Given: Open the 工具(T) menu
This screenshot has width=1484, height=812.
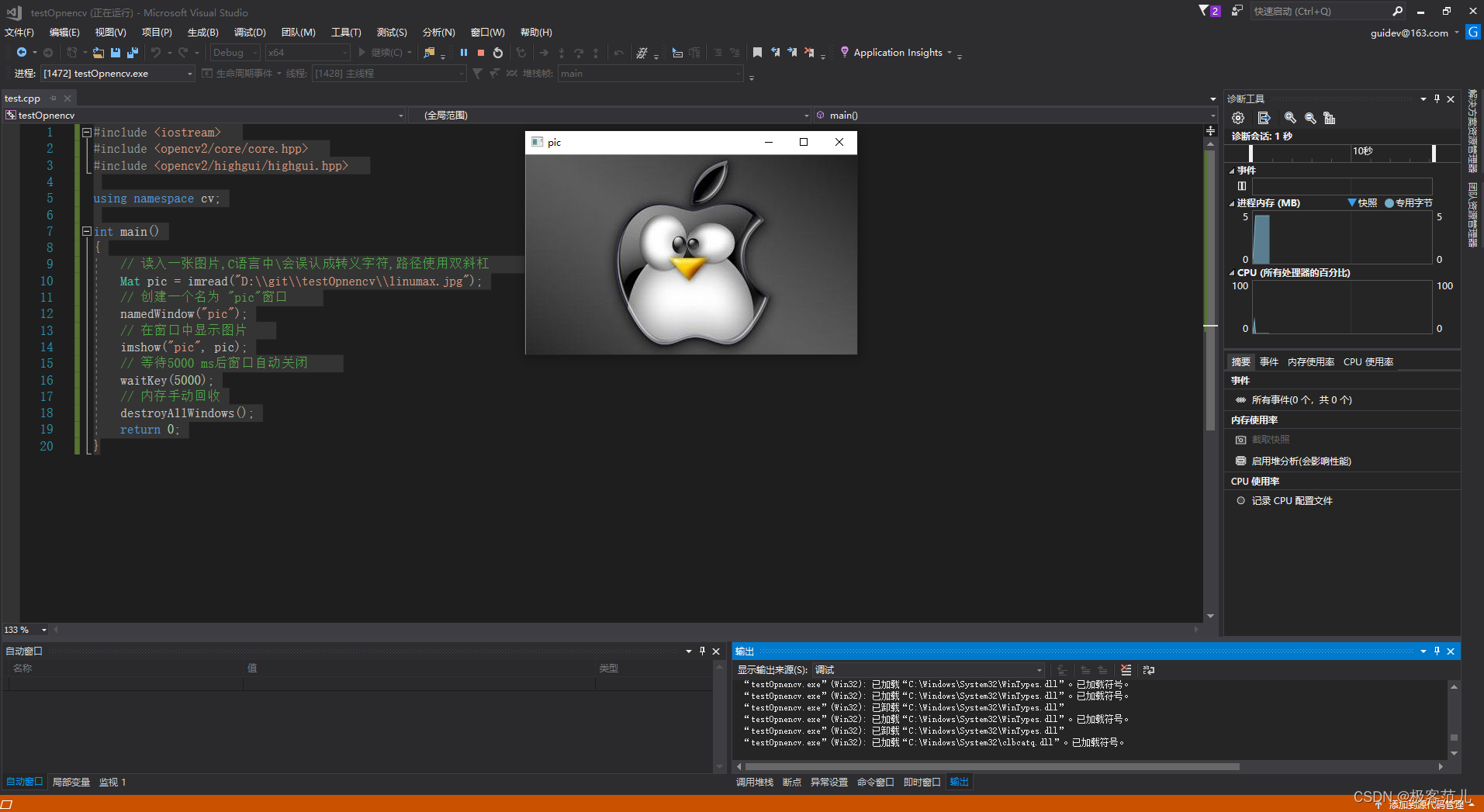Looking at the screenshot, I should 346,33.
